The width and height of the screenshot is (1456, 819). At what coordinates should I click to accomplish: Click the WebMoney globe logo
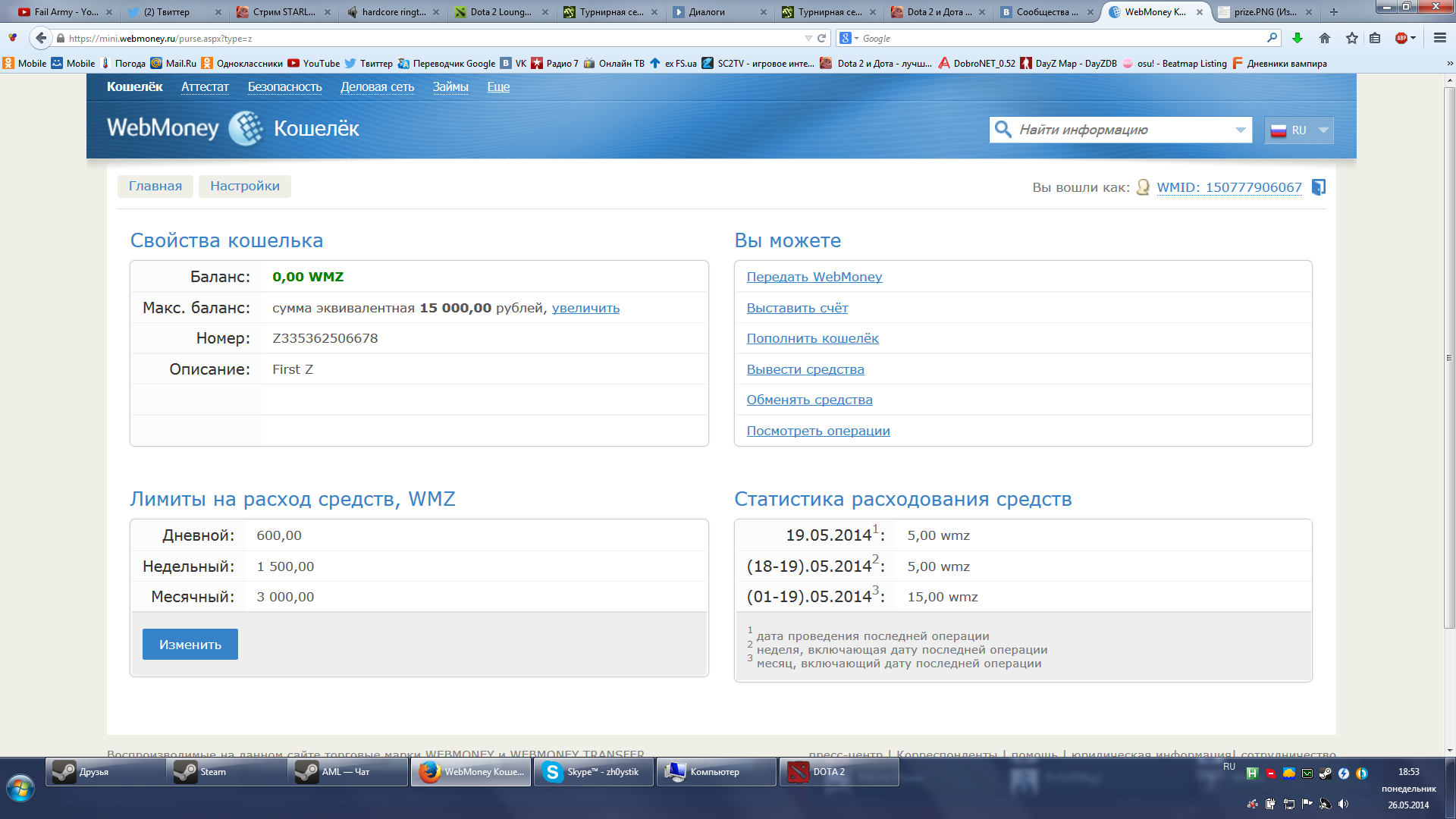click(246, 128)
